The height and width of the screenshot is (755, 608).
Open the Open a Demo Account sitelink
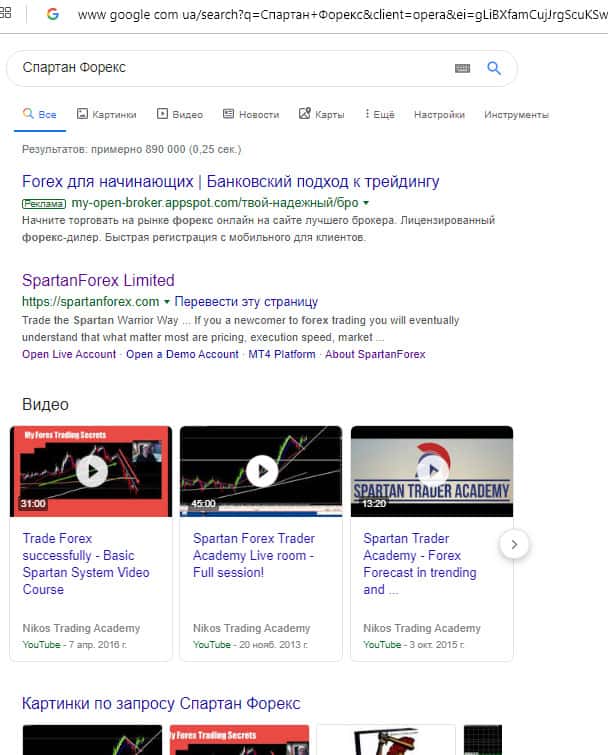point(182,354)
